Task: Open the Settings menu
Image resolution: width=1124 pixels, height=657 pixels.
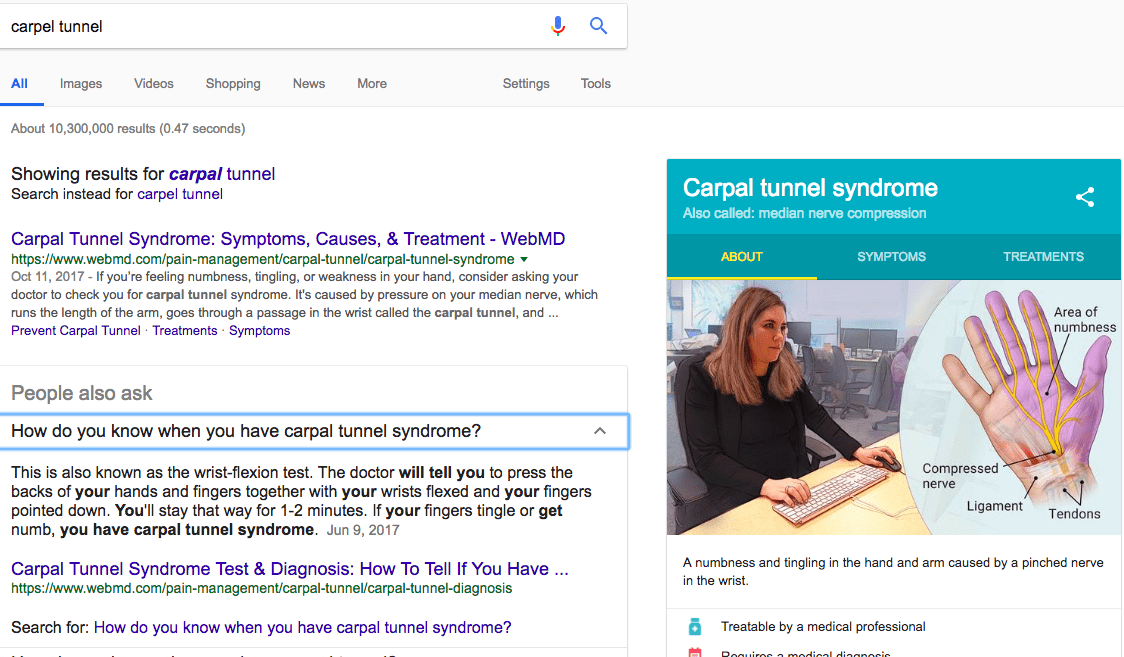Action: [526, 84]
